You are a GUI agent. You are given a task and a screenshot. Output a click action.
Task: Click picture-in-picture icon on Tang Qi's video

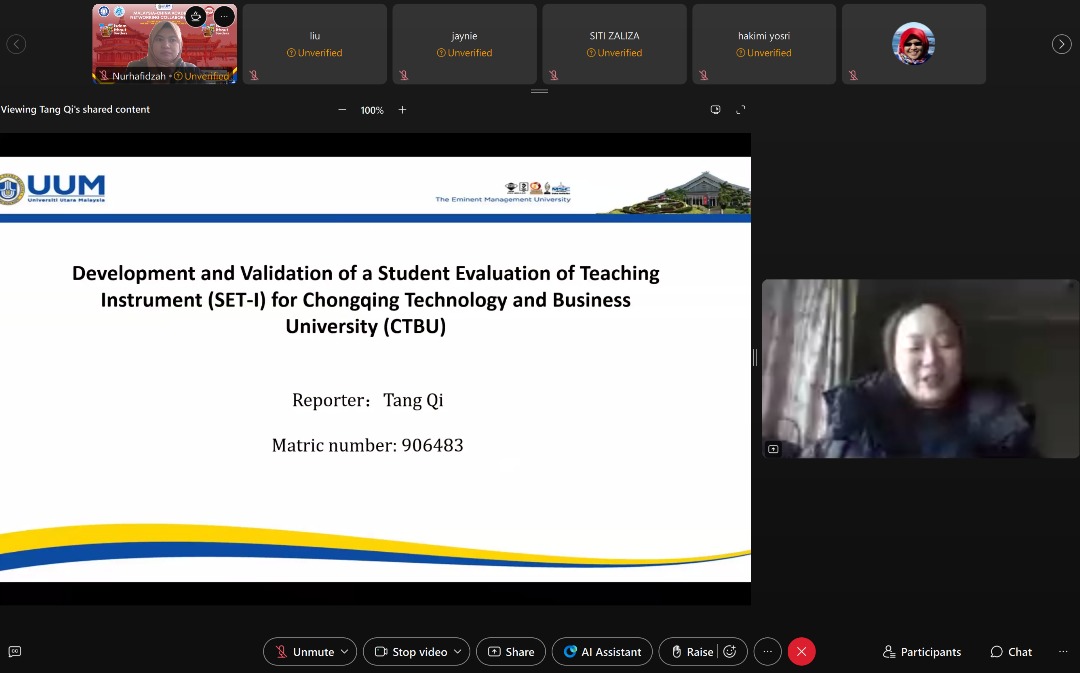click(773, 449)
